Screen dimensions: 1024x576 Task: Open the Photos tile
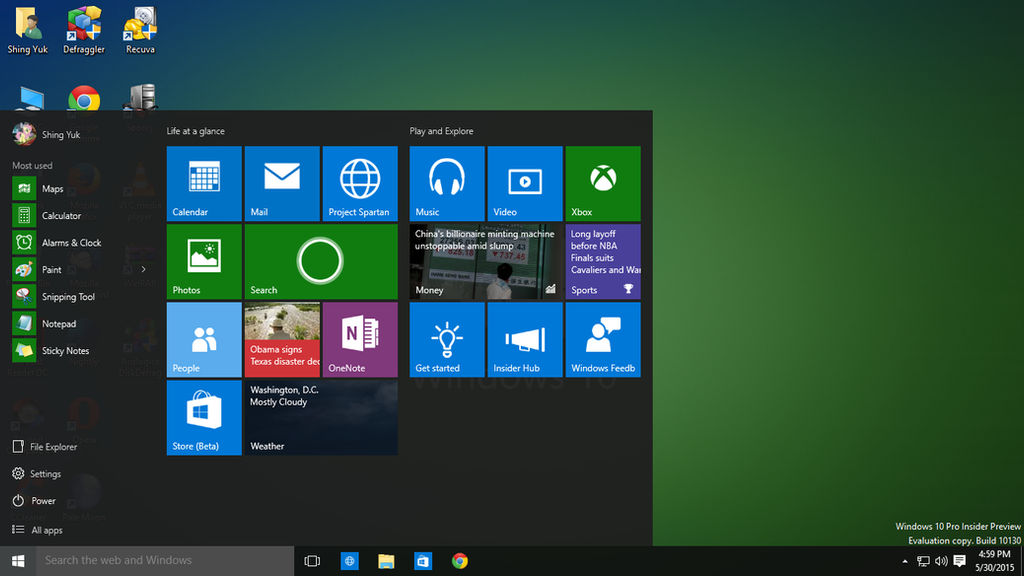204,262
